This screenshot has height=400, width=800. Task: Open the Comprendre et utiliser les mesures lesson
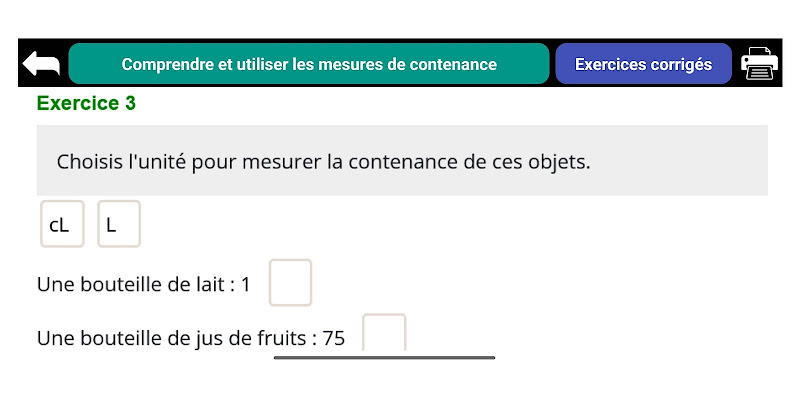pos(309,64)
